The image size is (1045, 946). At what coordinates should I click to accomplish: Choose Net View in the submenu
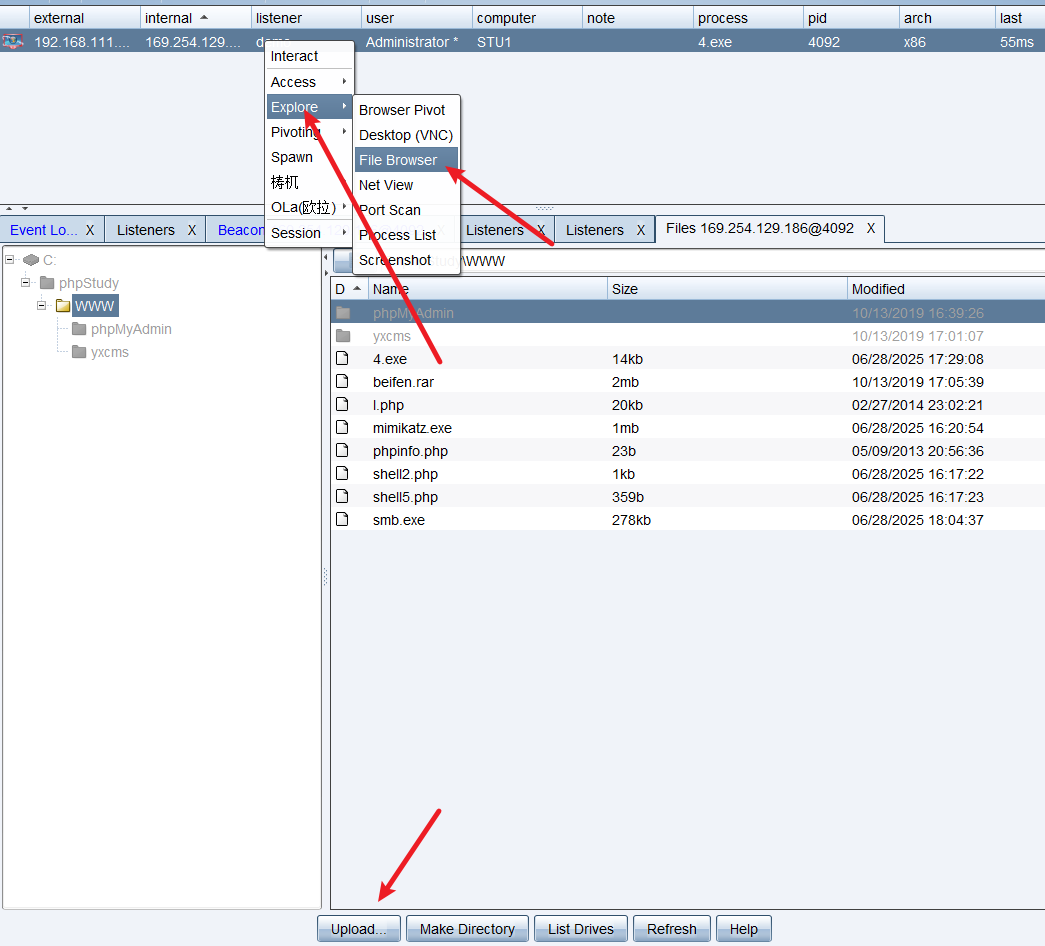click(386, 185)
